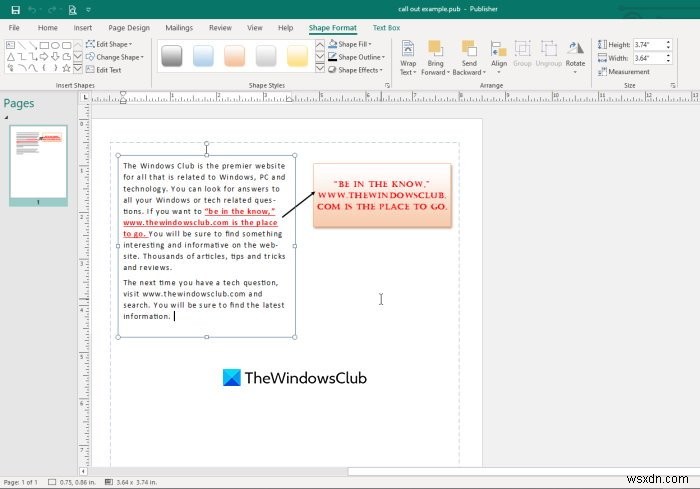
Task: Apply the orange gradient shape style
Action: tap(234, 56)
